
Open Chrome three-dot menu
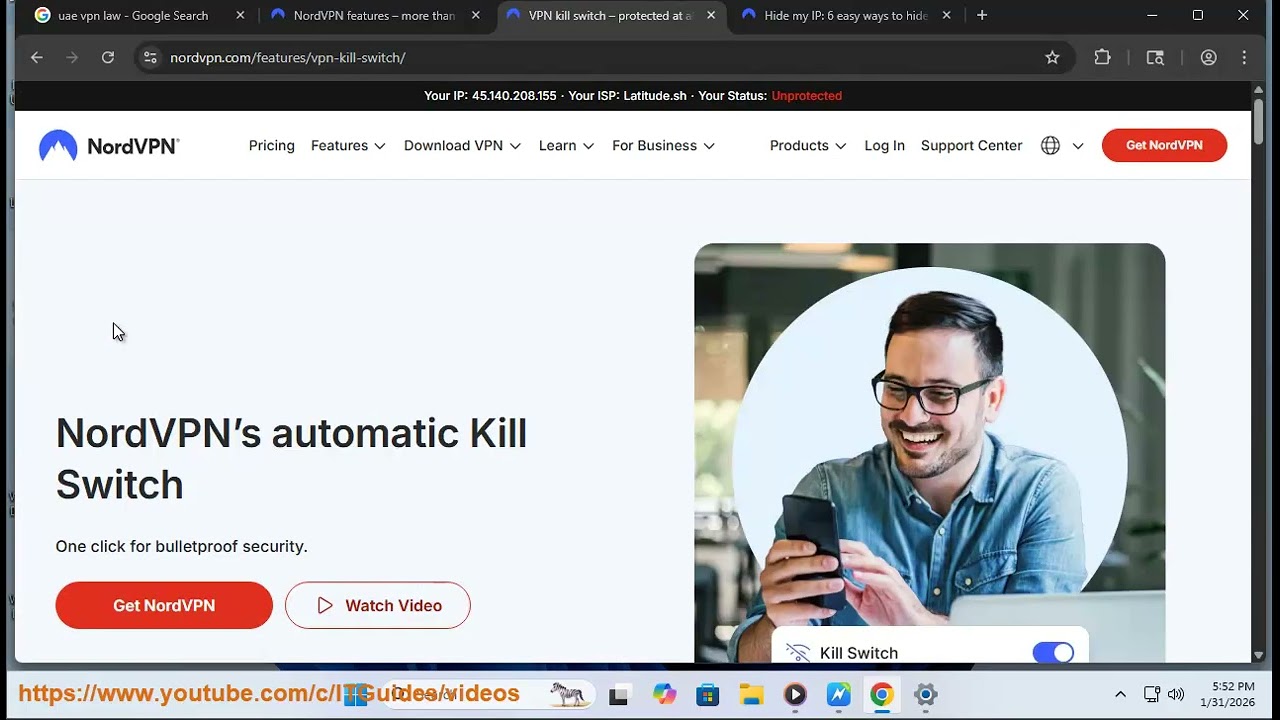click(x=1244, y=58)
